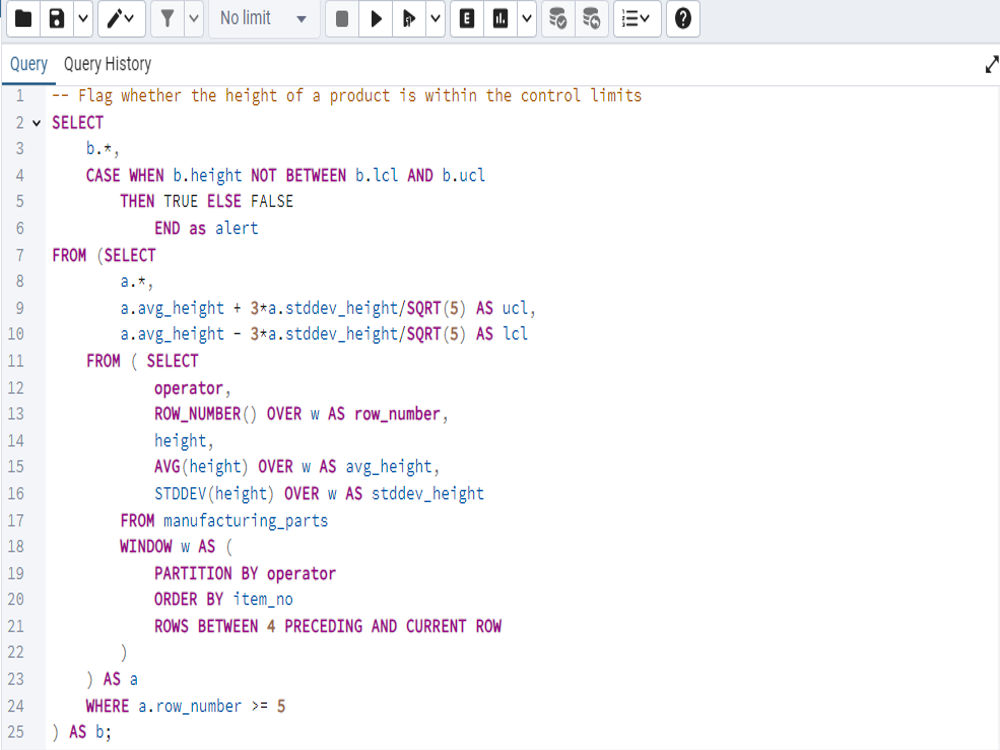Open the Help question-mark button

pos(683,18)
